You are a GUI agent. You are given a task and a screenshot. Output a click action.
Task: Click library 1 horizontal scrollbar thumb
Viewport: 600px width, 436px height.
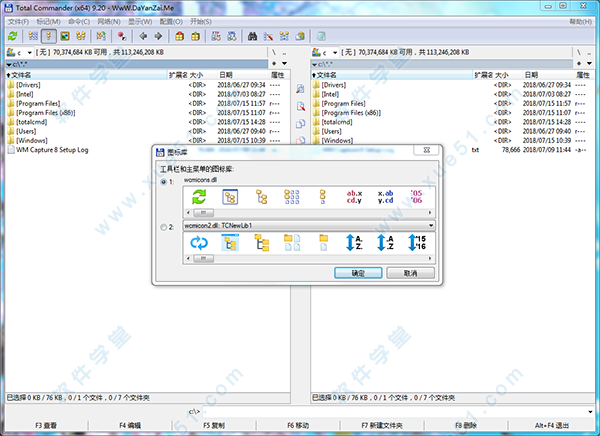(203, 213)
